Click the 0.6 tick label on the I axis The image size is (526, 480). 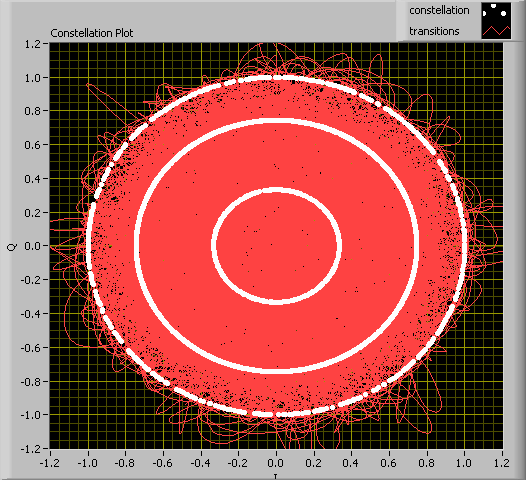coord(389,463)
